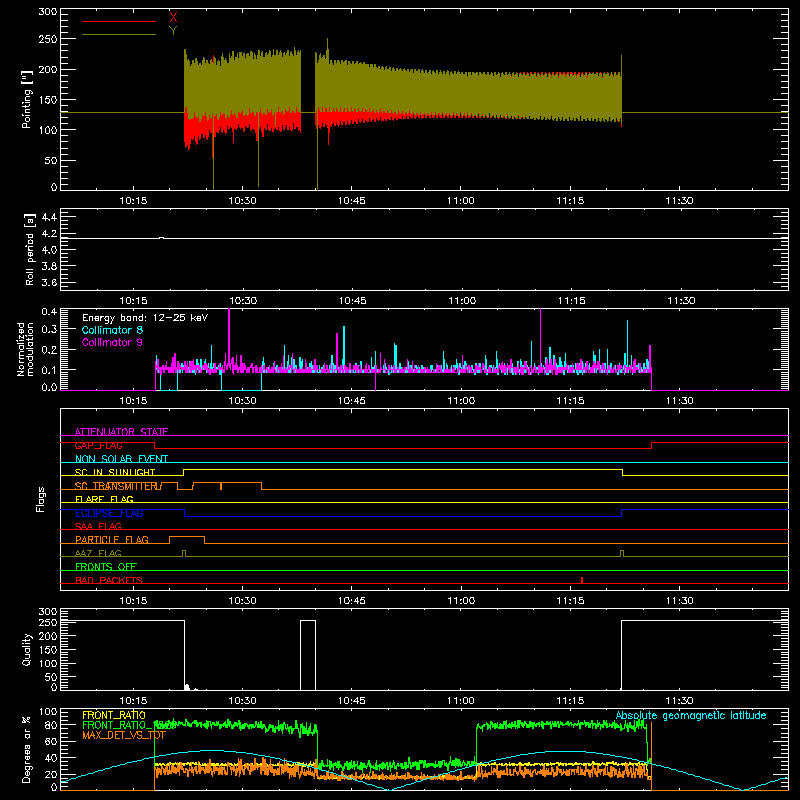
Task: Click the 10:30 tick under the Roll period plot
Action: click(243, 301)
